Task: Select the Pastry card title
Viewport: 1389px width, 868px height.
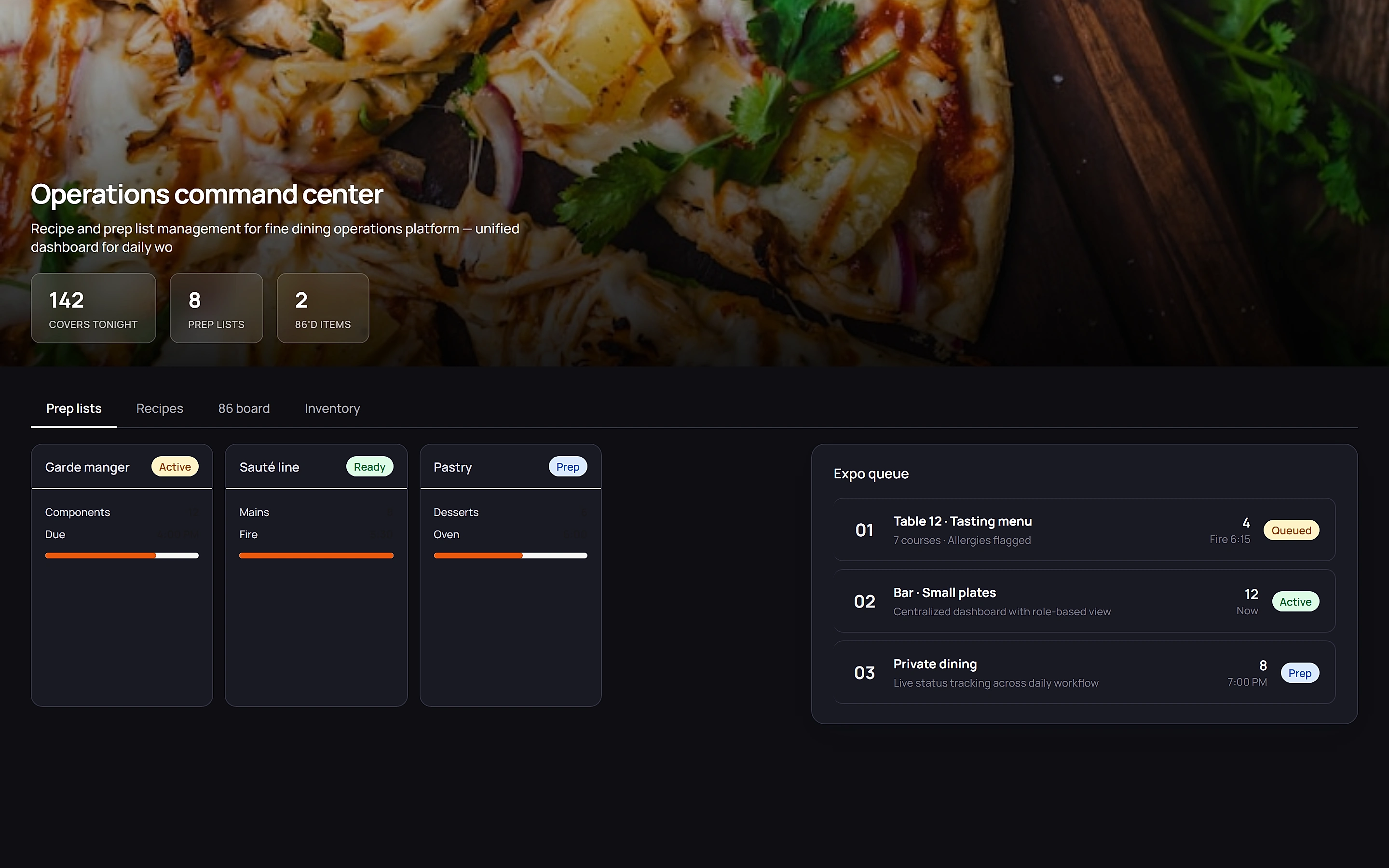Action: click(x=453, y=467)
